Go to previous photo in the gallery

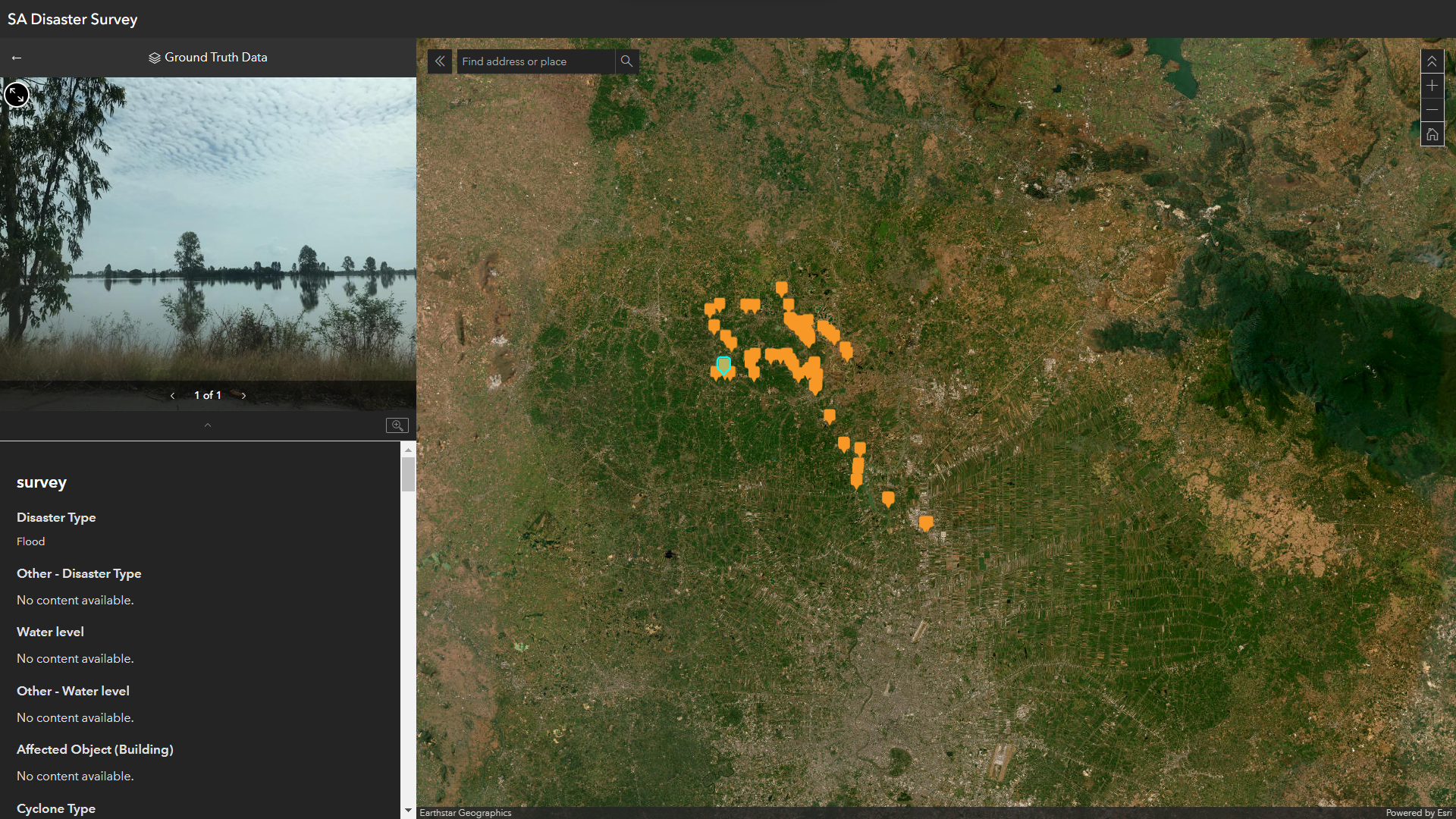(x=173, y=395)
